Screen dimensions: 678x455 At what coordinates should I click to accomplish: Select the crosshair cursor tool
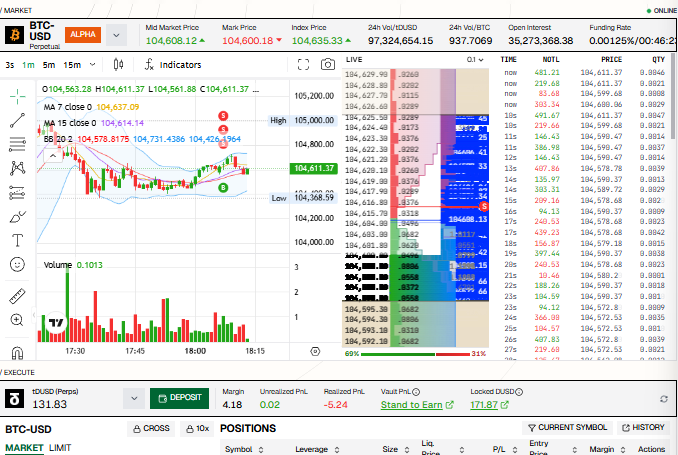pos(17,96)
